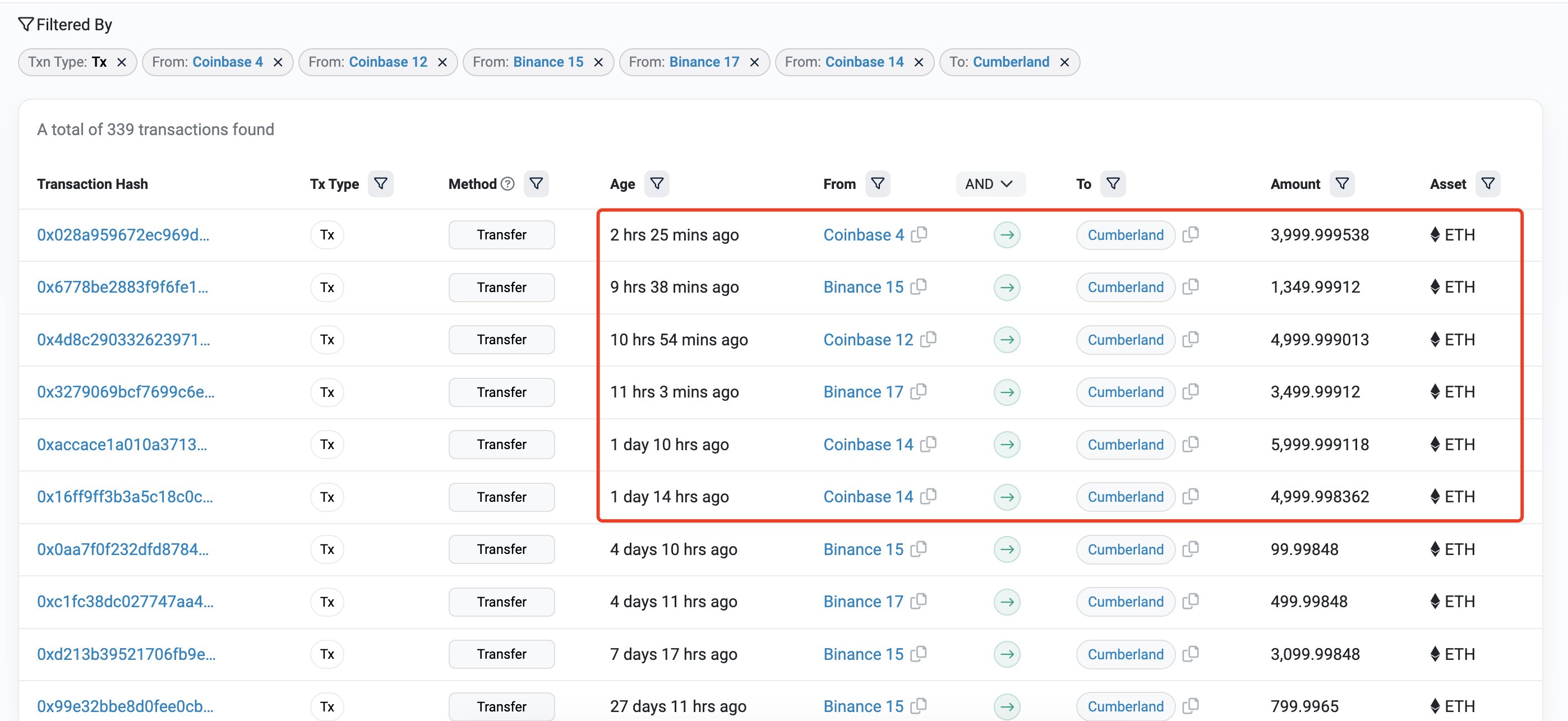The image size is (1568, 721).
Task: Open the Method column filter
Action: pos(536,184)
